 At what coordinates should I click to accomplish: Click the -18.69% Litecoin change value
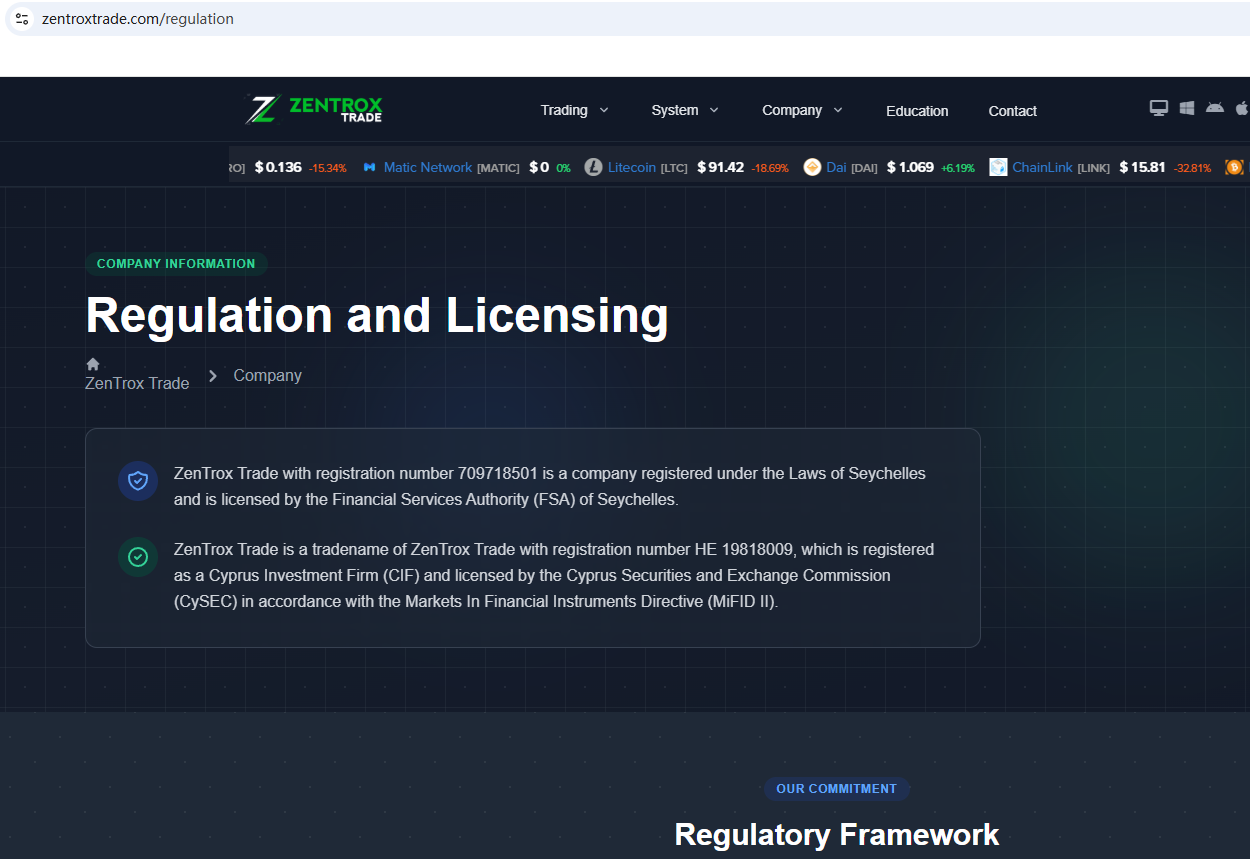770,168
